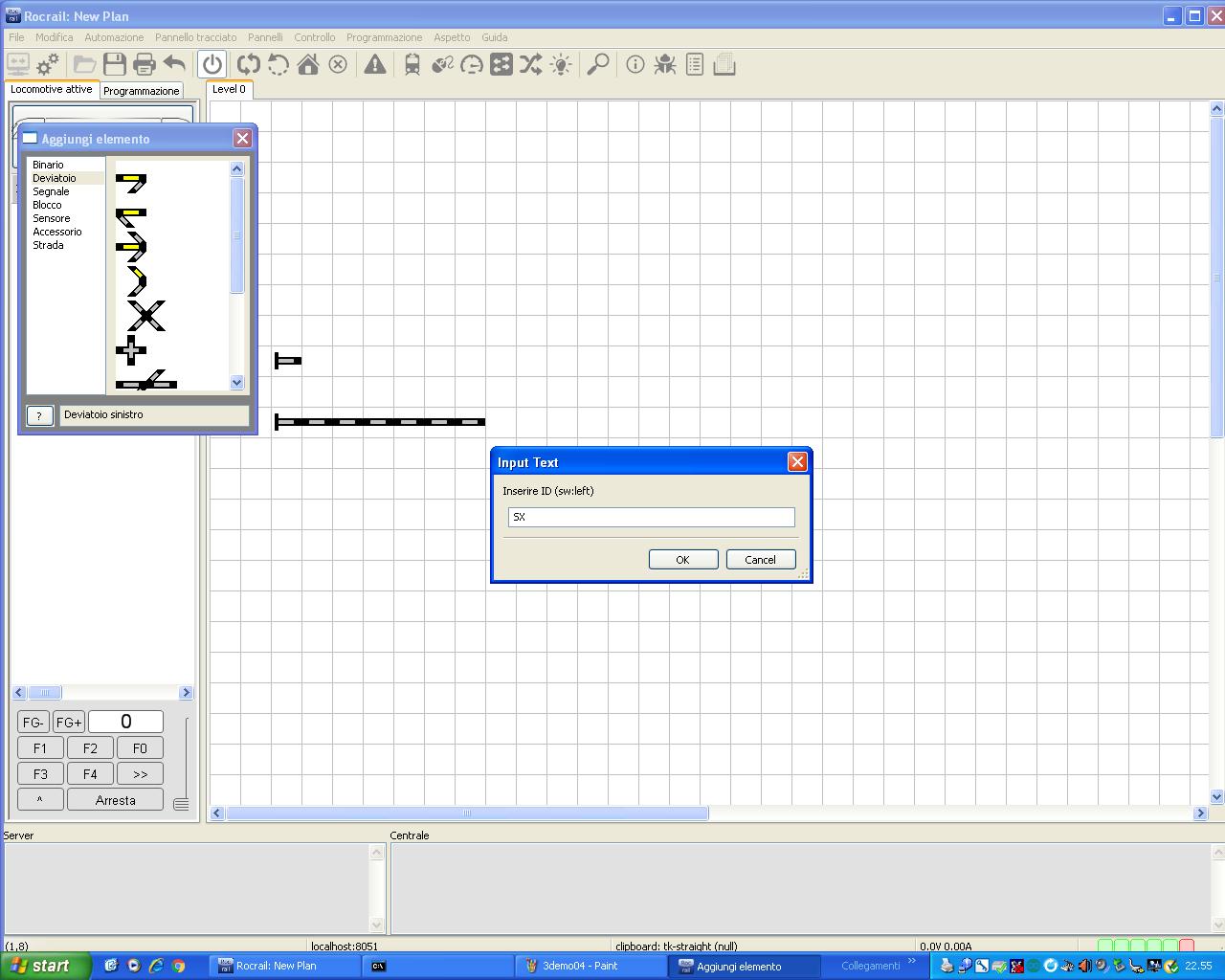Click the magnifying glass zoom icon

598,65
